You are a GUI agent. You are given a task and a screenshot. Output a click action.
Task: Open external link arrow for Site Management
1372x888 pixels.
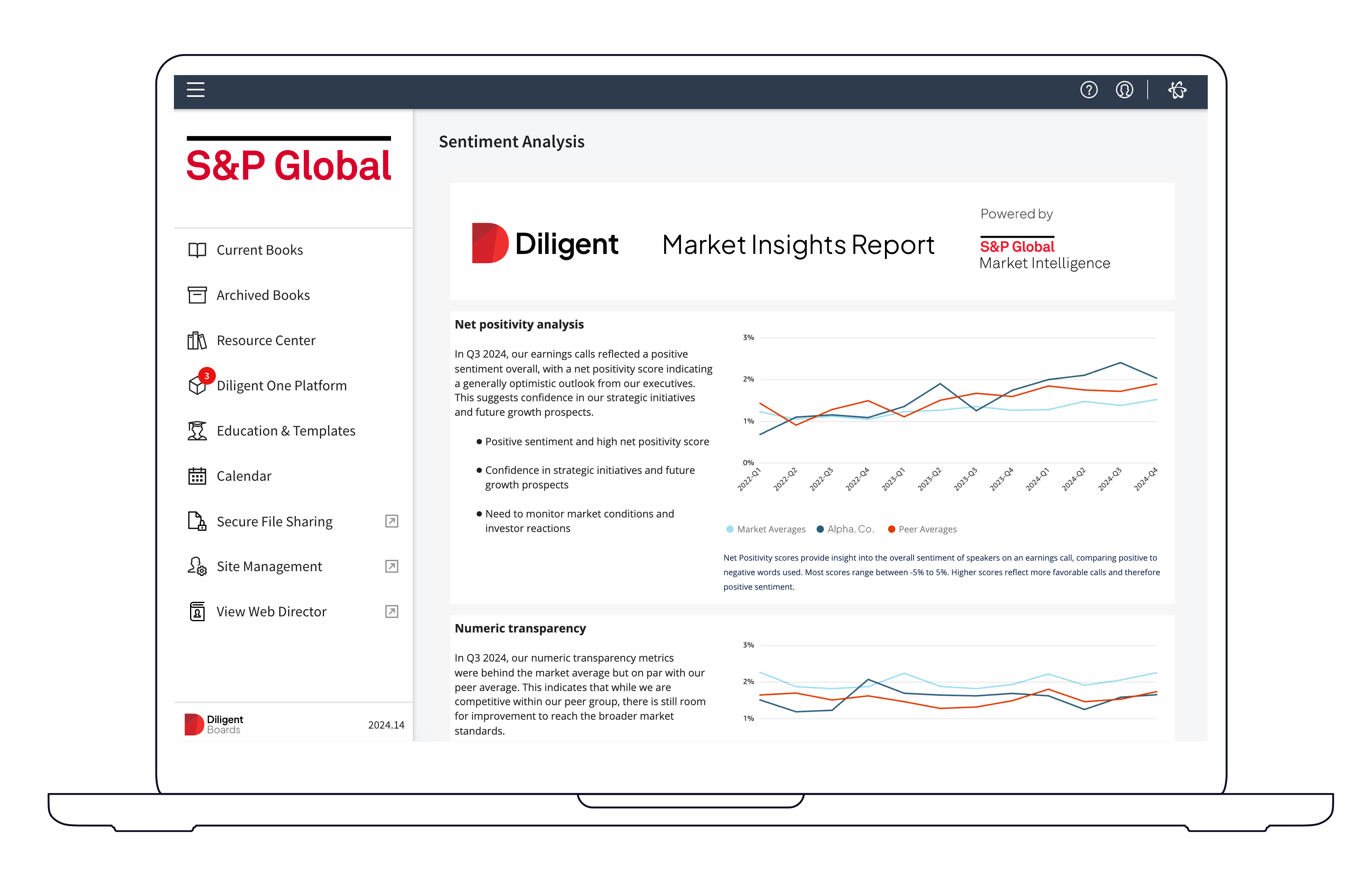pos(391,567)
